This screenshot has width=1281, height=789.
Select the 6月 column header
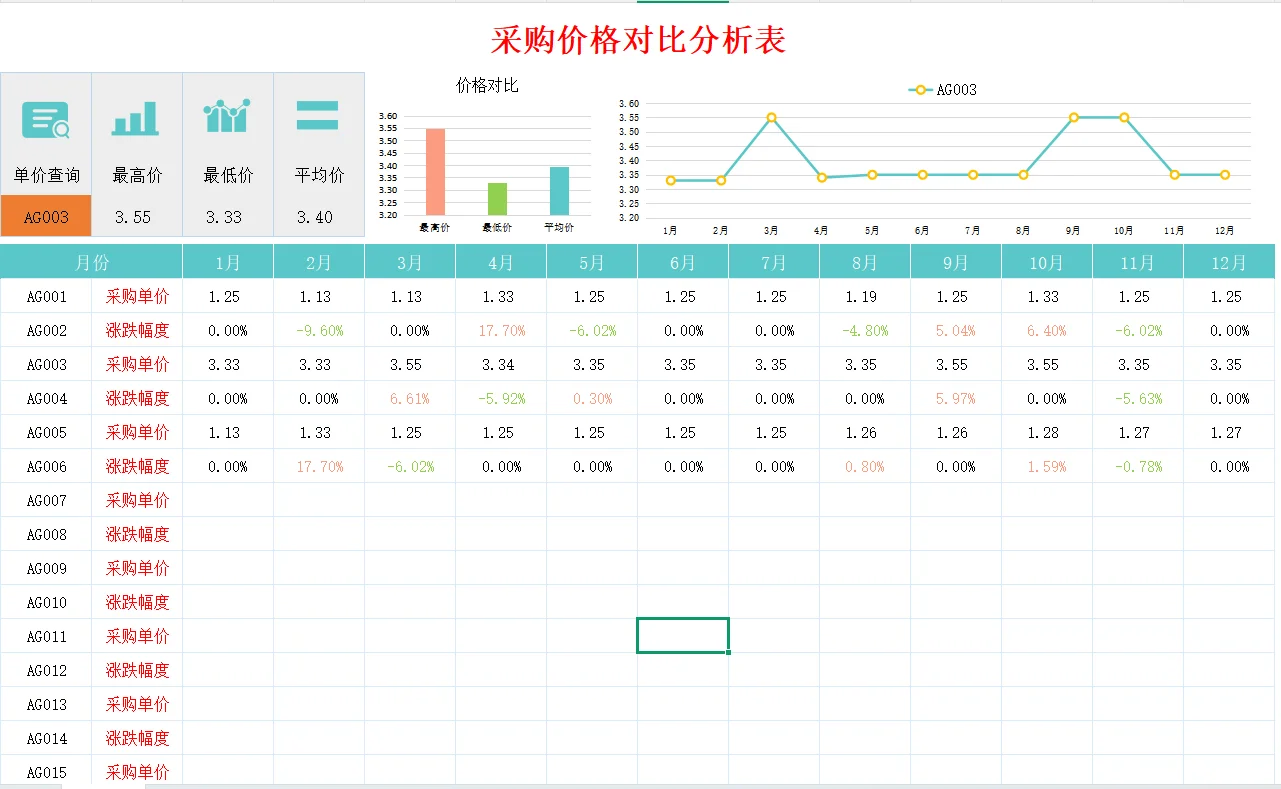pyautogui.click(x=682, y=260)
